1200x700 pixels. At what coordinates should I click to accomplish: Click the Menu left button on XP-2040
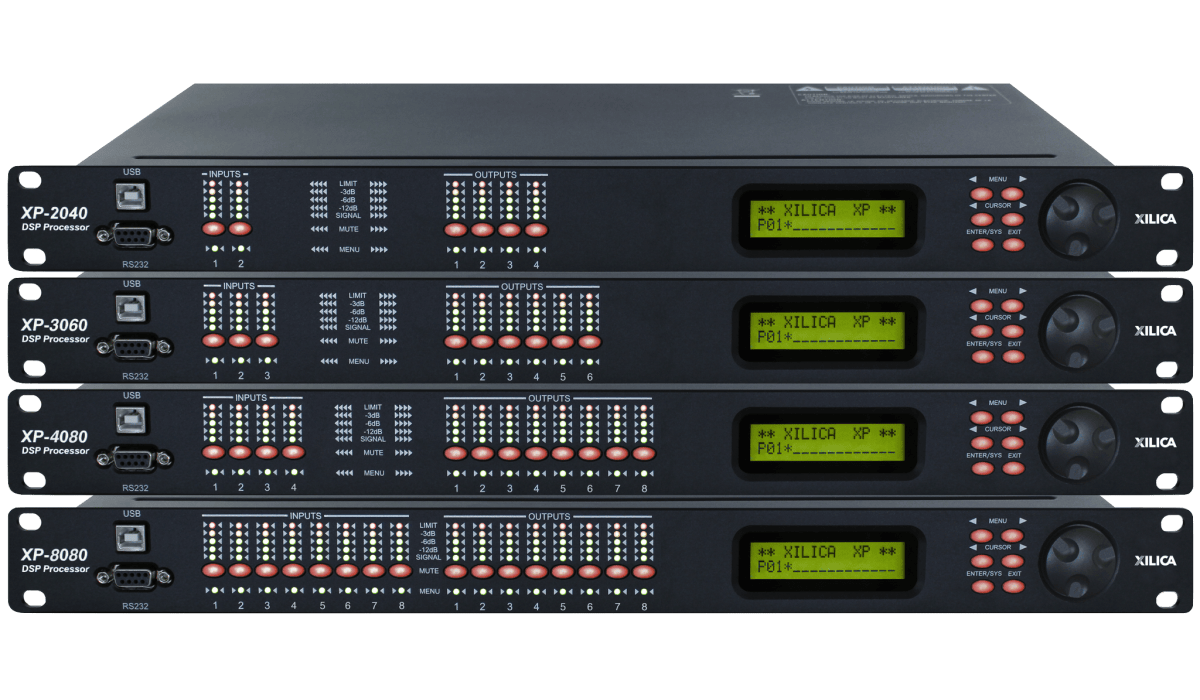[982, 192]
